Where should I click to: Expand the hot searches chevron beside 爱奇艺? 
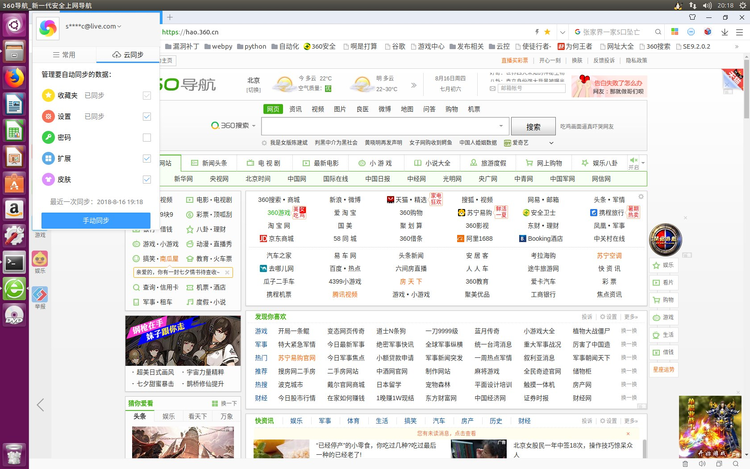click(551, 143)
